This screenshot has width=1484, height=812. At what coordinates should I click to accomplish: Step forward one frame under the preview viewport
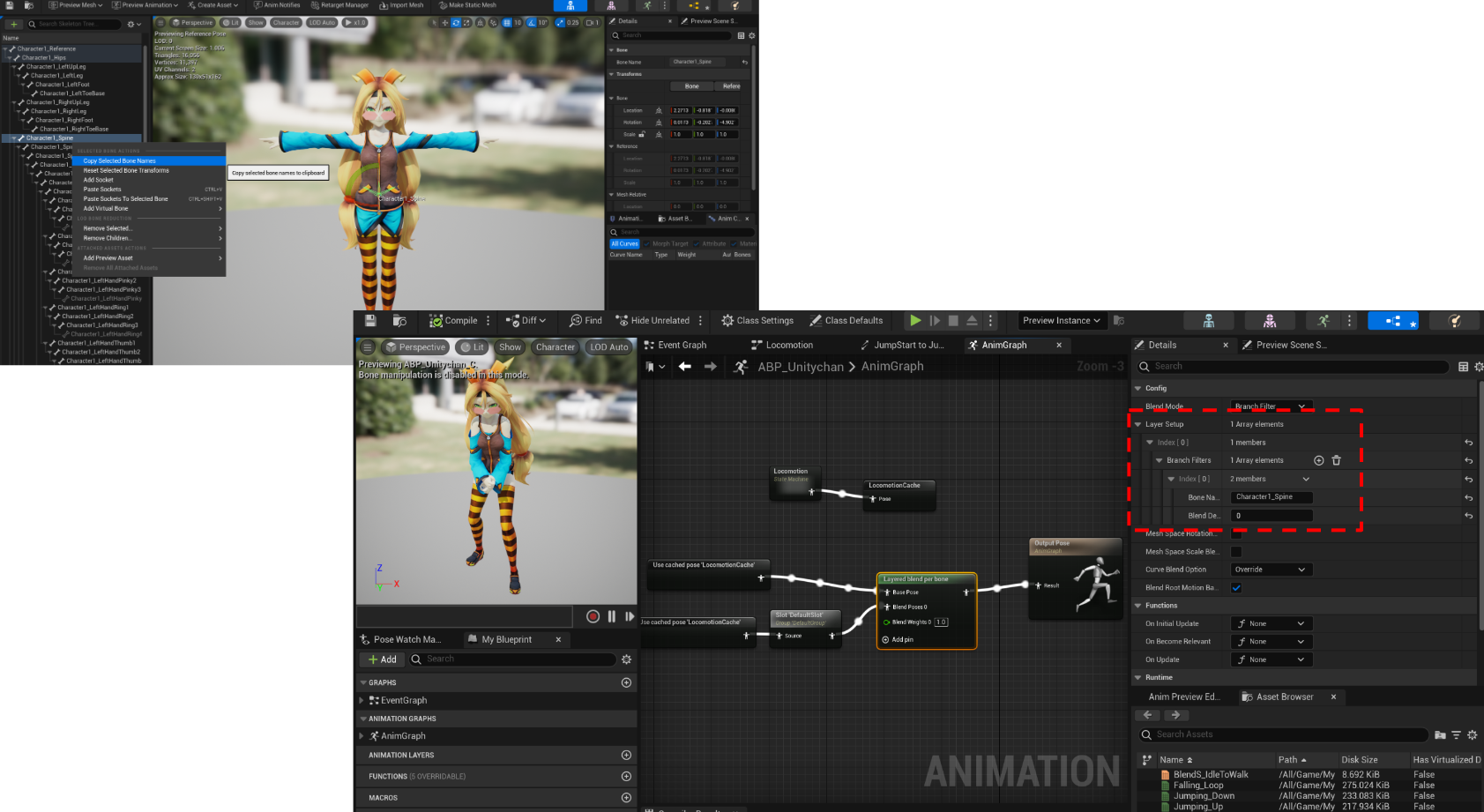point(630,616)
